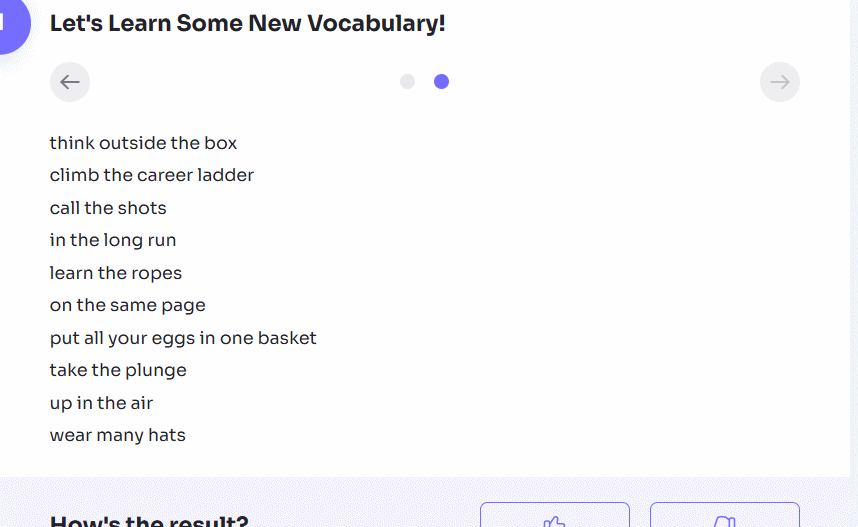The width and height of the screenshot is (858, 527).
Task: Click the "Let's Learn Some New Vocabulary!" heading
Action: click(247, 24)
